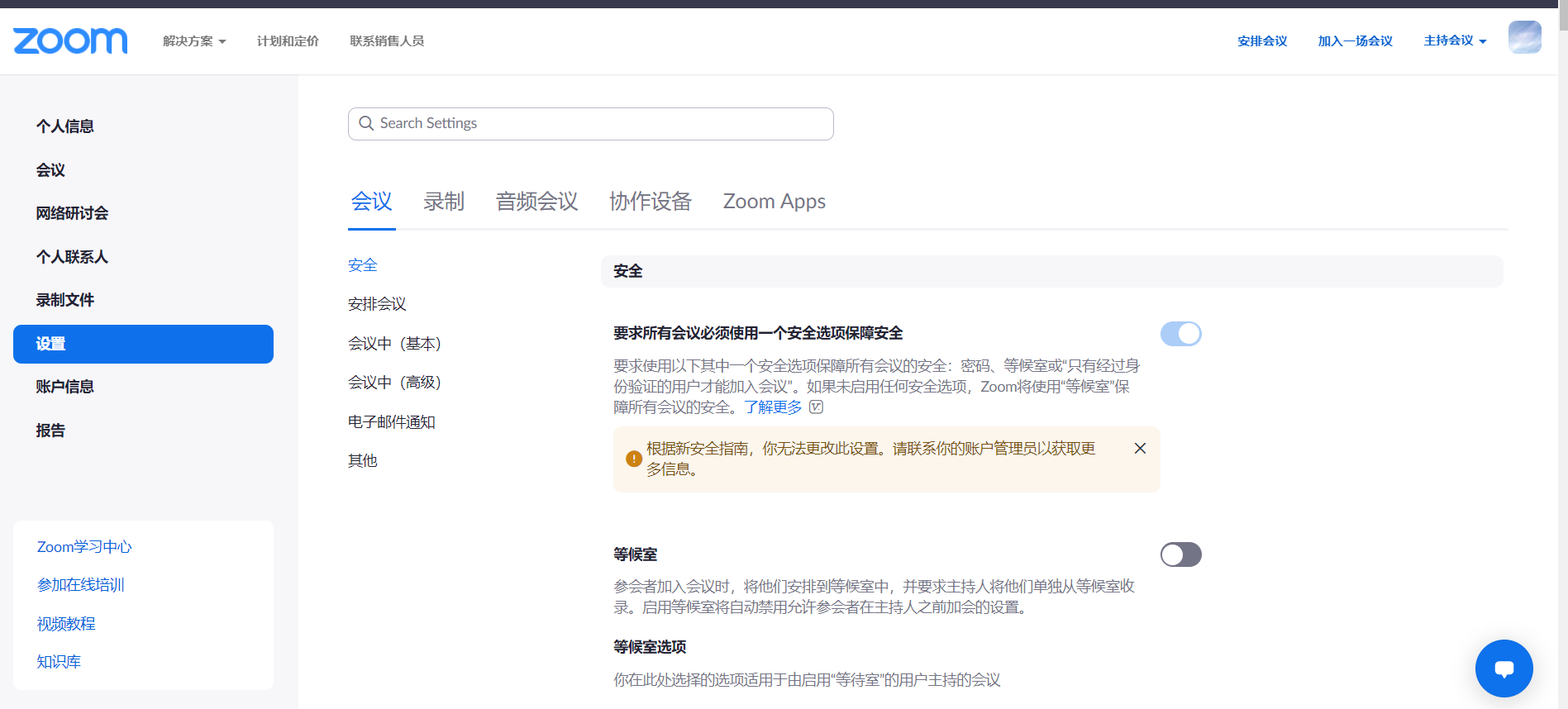
Task: Click the 等候室选项 heading text
Action: pyautogui.click(x=650, y=647)
